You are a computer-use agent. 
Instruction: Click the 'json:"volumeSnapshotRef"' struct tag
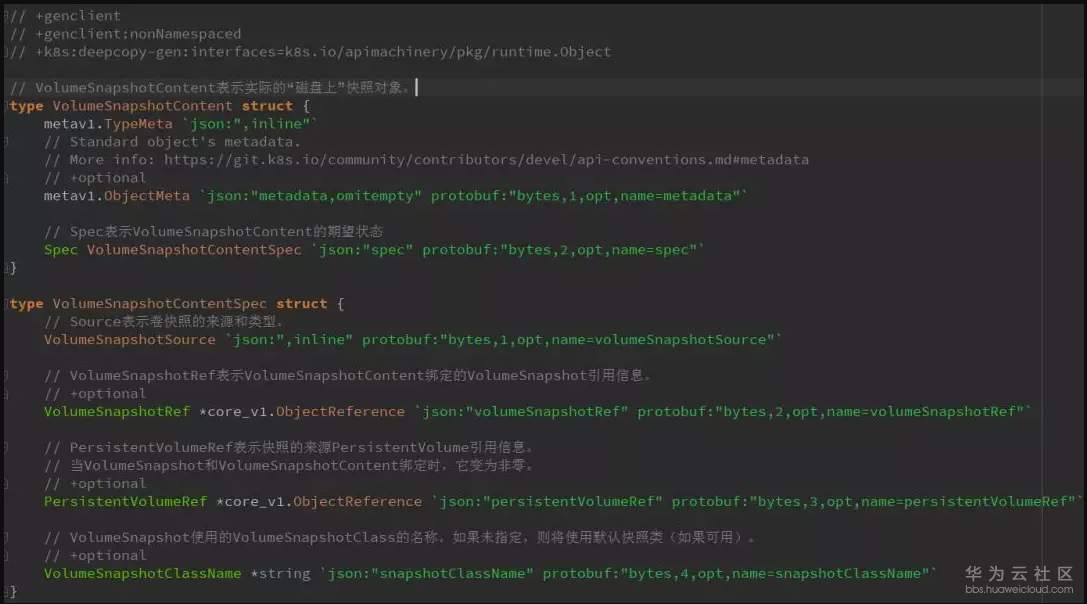point(525,411)
